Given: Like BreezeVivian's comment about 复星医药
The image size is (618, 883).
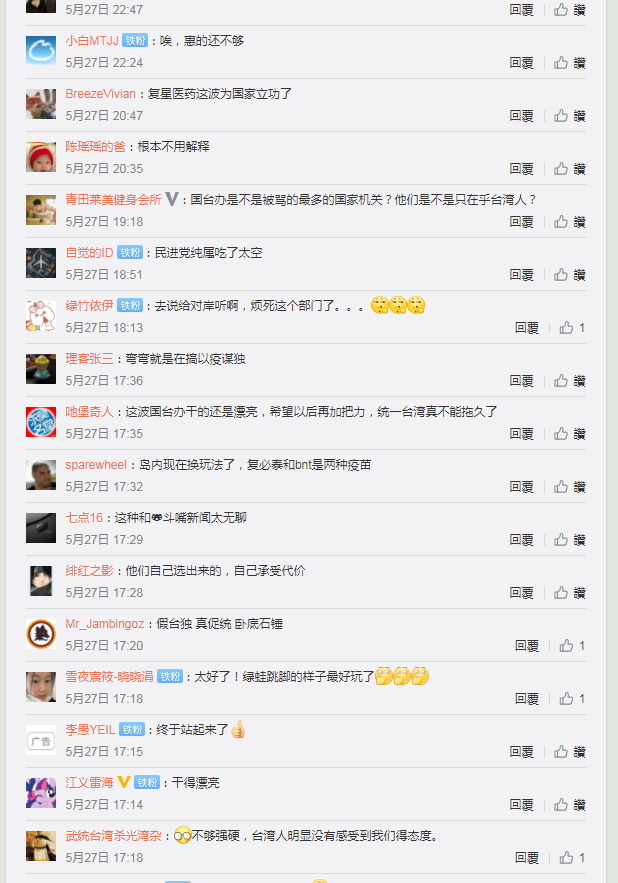Looking at the screenshot, I should 570,115.
